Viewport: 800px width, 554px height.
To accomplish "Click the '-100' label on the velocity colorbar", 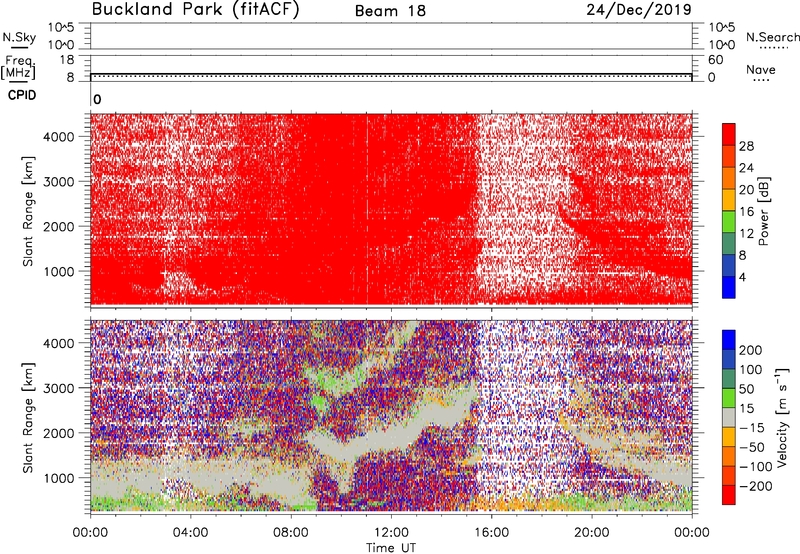I will pyautogui.click(x=756, y=467).
